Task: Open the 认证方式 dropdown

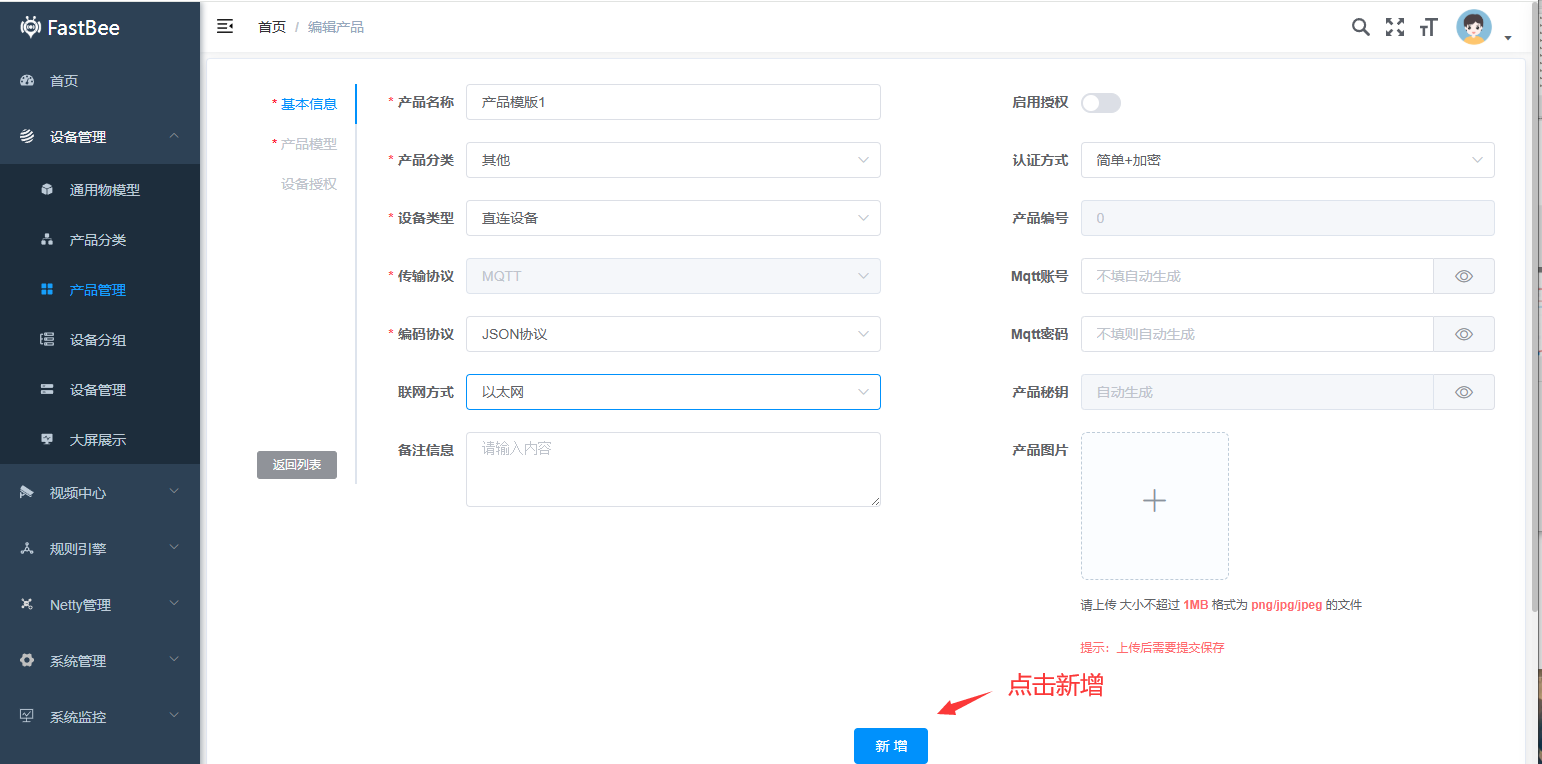Action: (x=1287, y=160)
